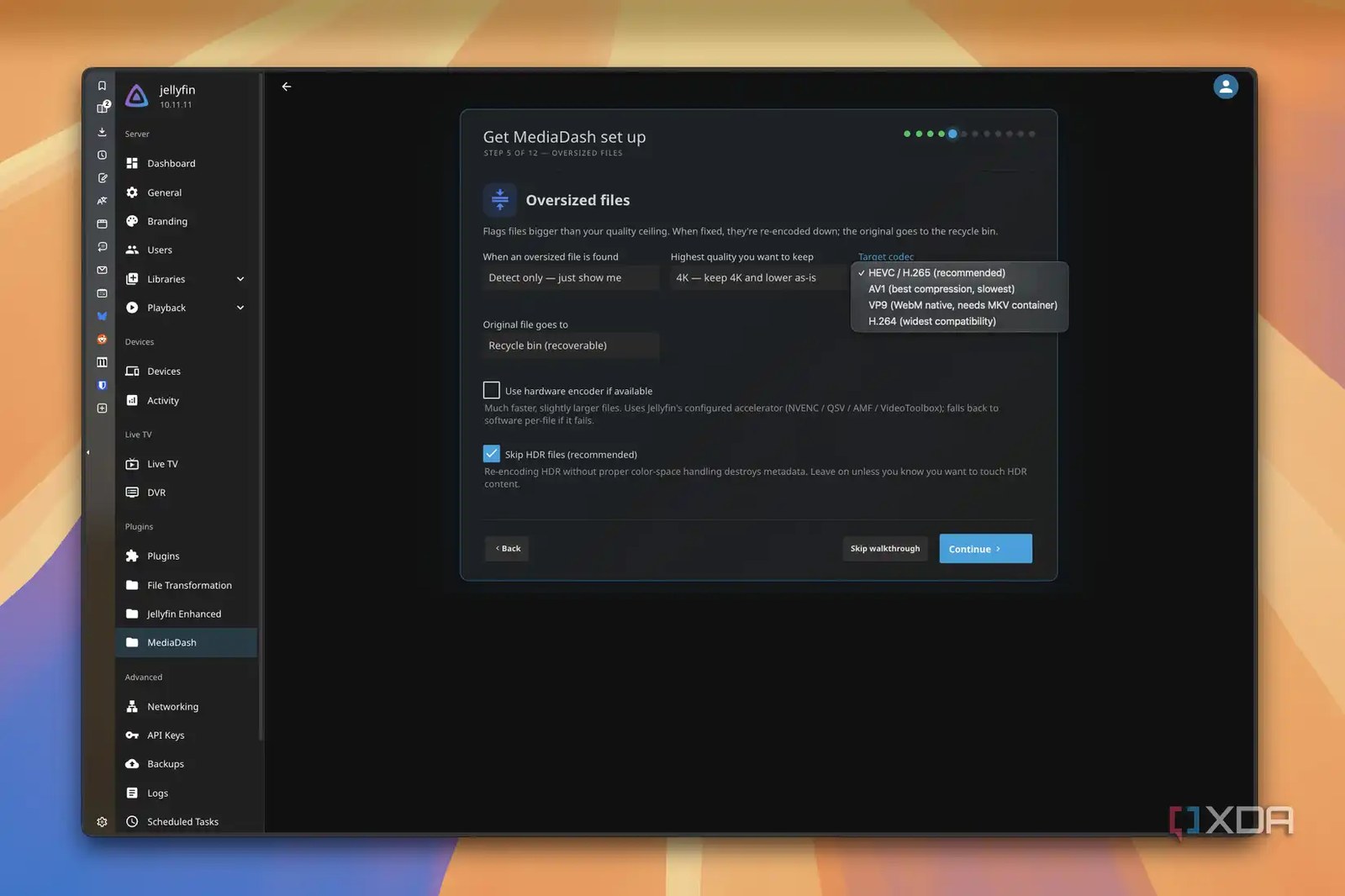
Task: Open the Devices page
Action: 187,371
